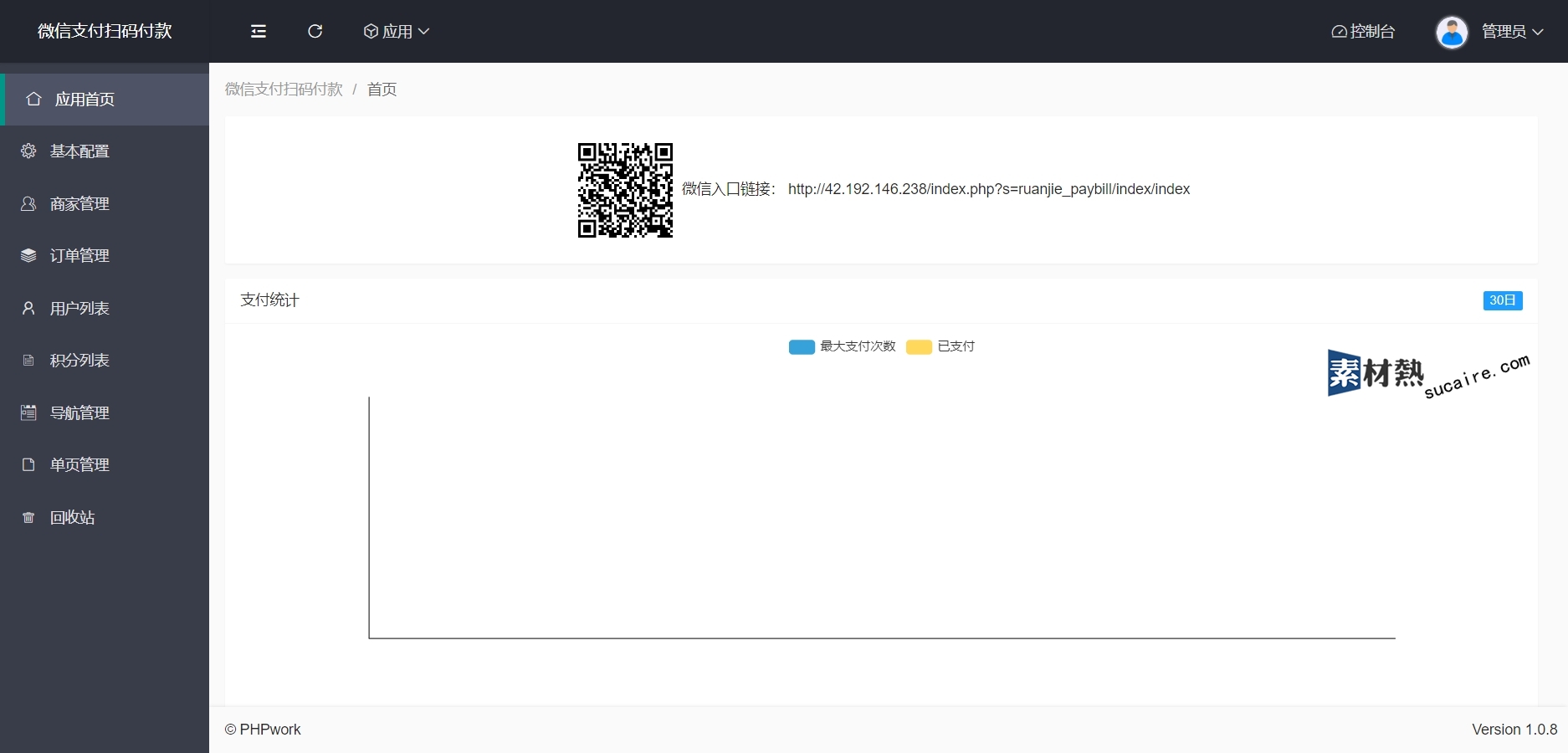Click the 首页 breadcrumb item
The height and width of the screenshot is (753, 1568).
[x=382, y=90]
